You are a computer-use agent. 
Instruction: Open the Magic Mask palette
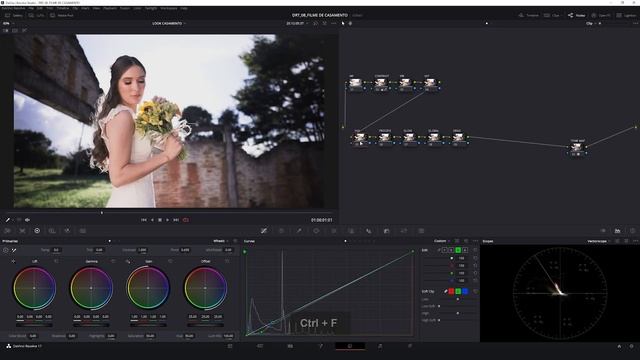tap(351, 231)
